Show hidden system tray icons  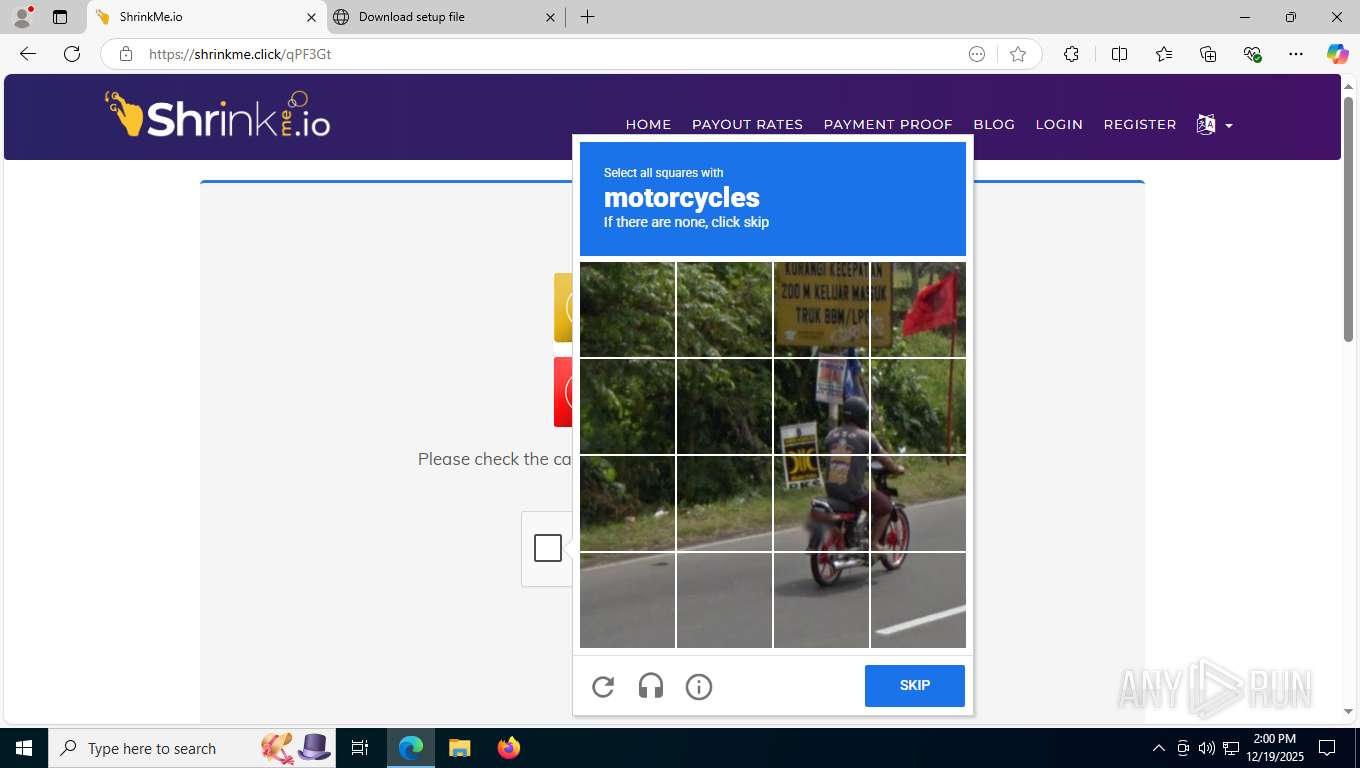[x=1159, y=748]
